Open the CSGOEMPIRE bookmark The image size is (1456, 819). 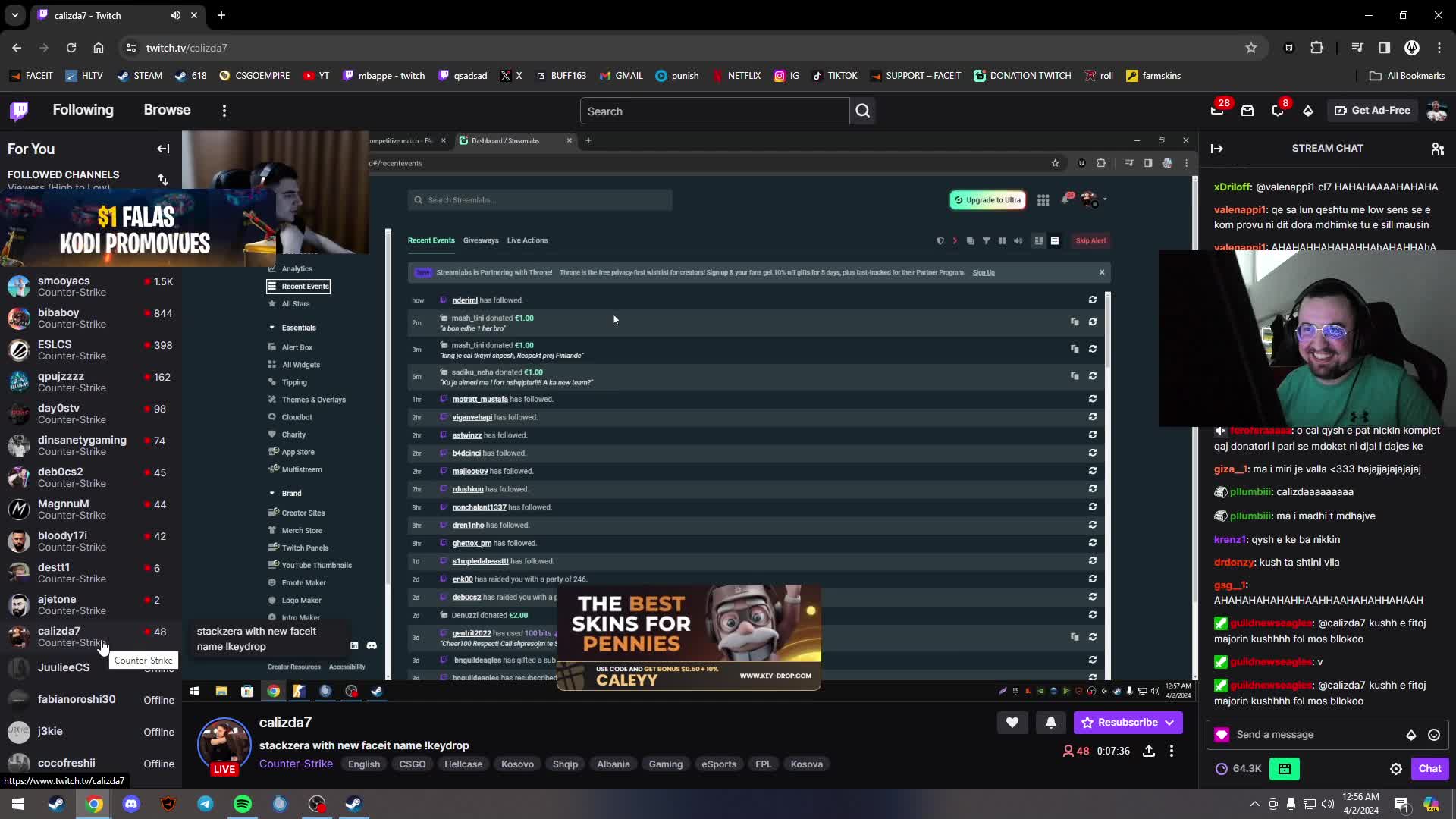(x=255, y=76)
